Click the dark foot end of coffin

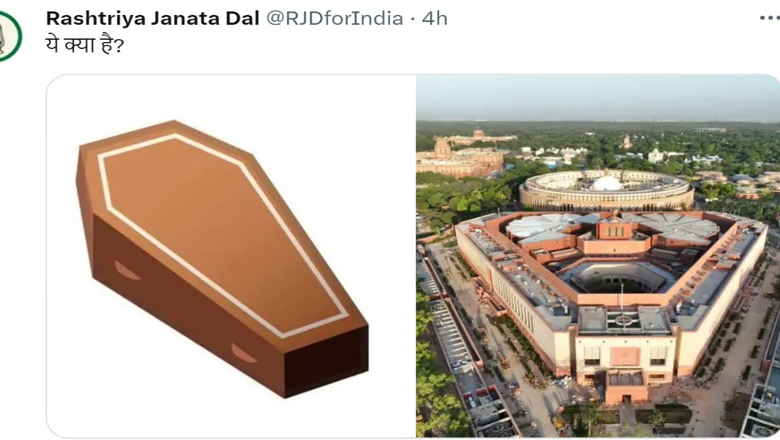click(326, 361)
